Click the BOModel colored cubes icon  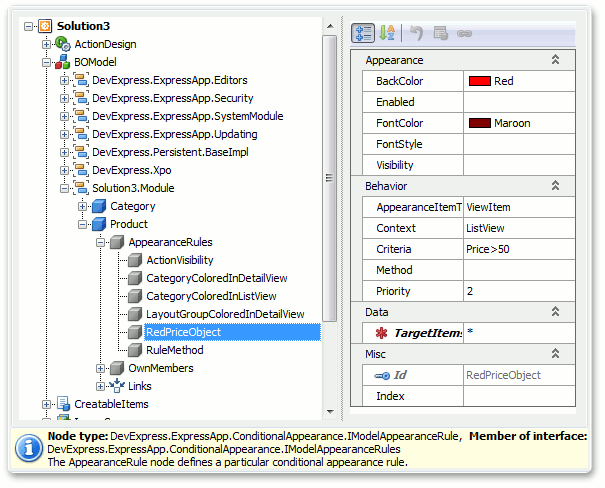click(63, 62)
